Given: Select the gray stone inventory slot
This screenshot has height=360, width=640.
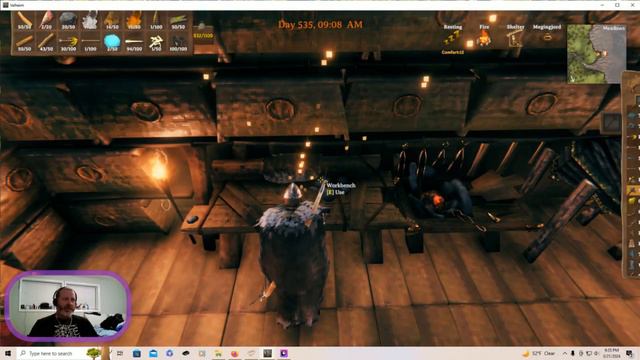Looking at the screenshot, I should 68,20.
